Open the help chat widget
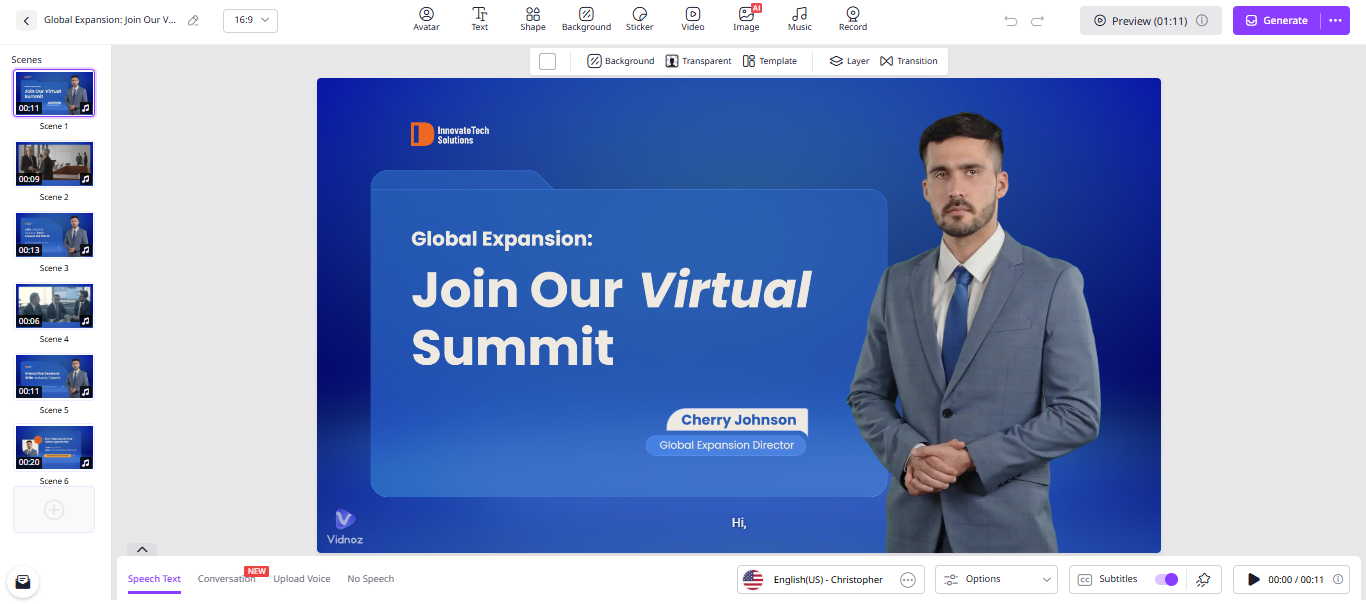 [x=22, y=582]
